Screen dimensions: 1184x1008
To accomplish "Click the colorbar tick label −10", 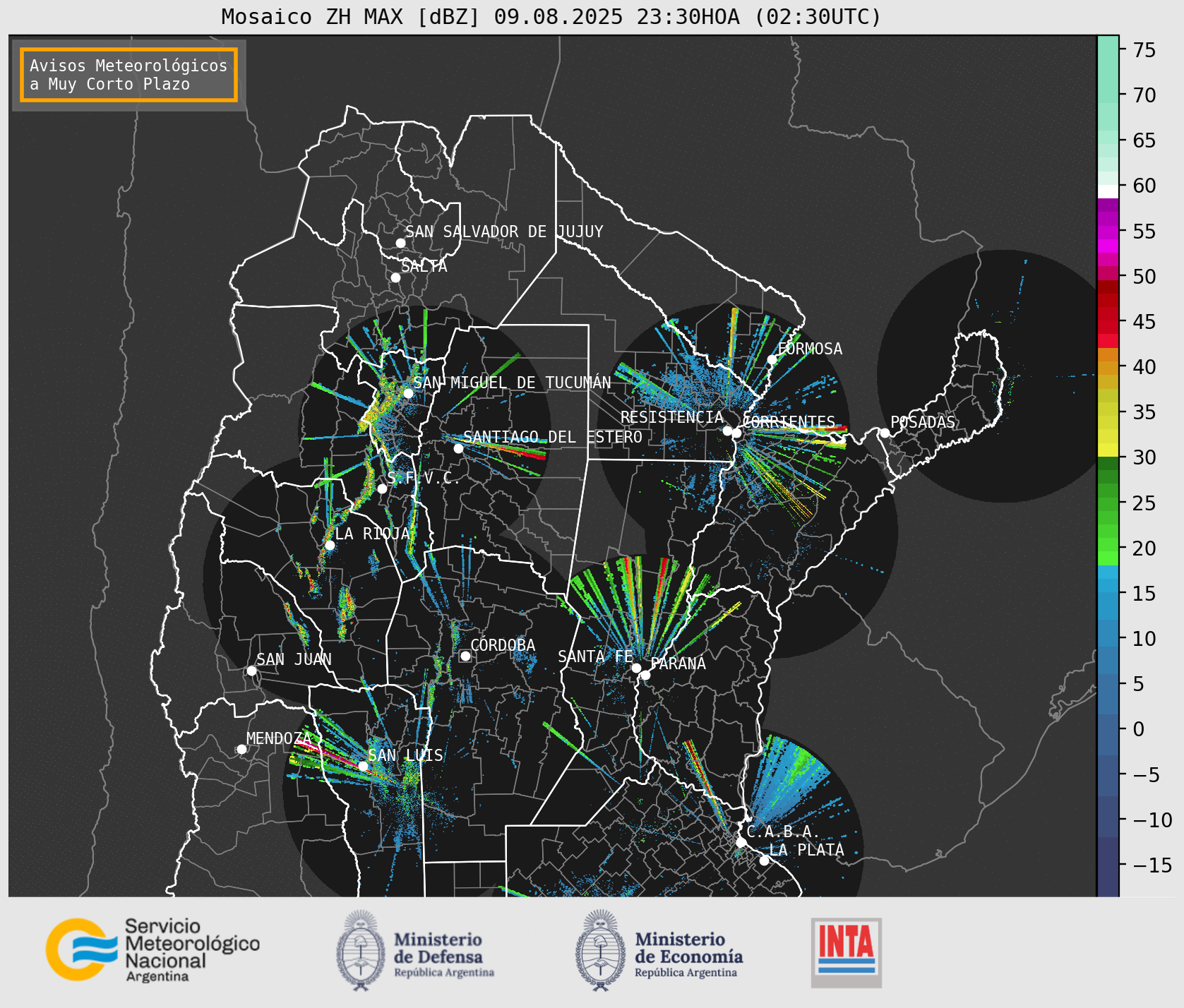I will point(1152,820).
